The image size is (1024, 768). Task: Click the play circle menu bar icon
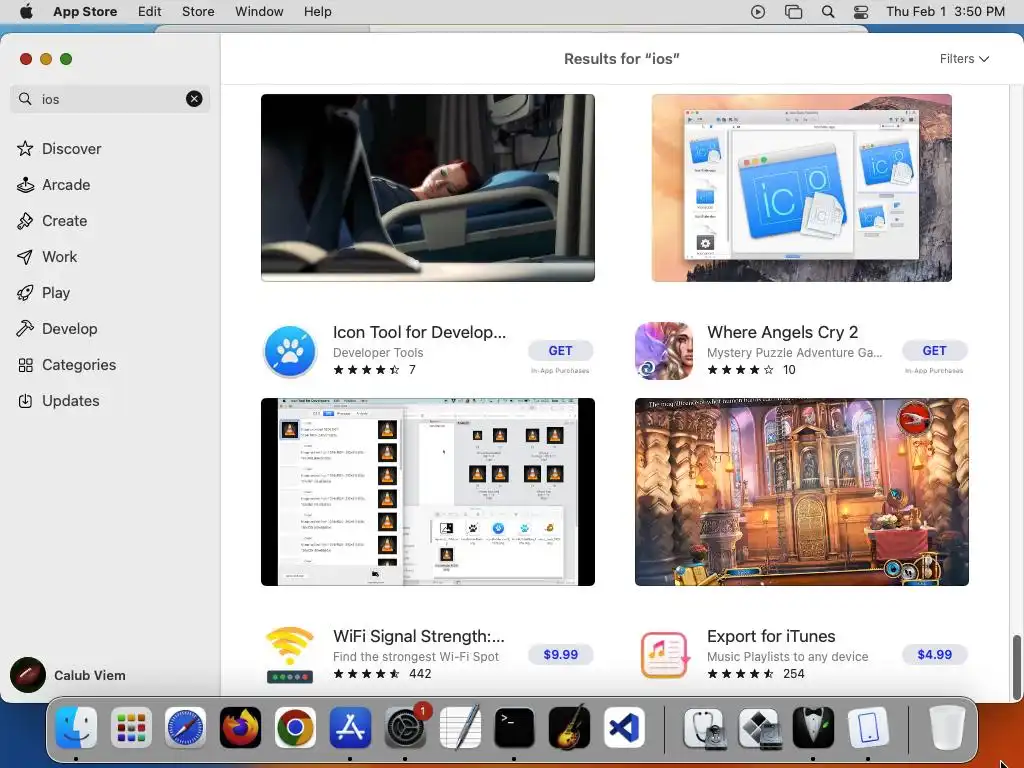pyautogui.click(x=758, y=12)
